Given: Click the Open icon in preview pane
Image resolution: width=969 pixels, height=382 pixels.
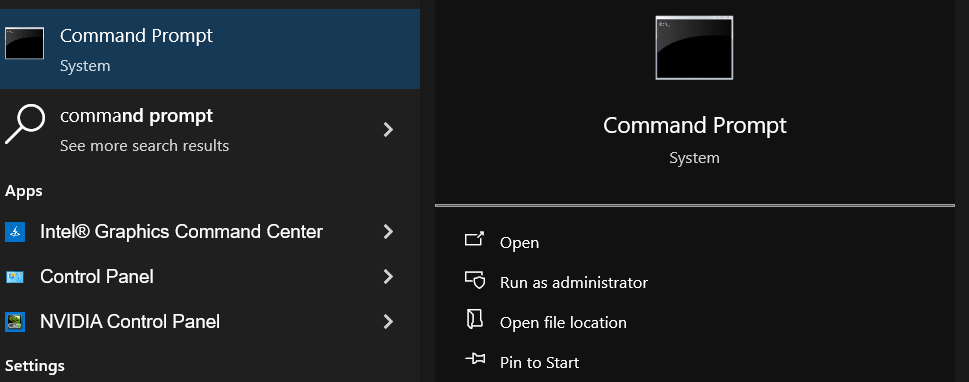Looking at the screenshot, I should tap(475, 239).
